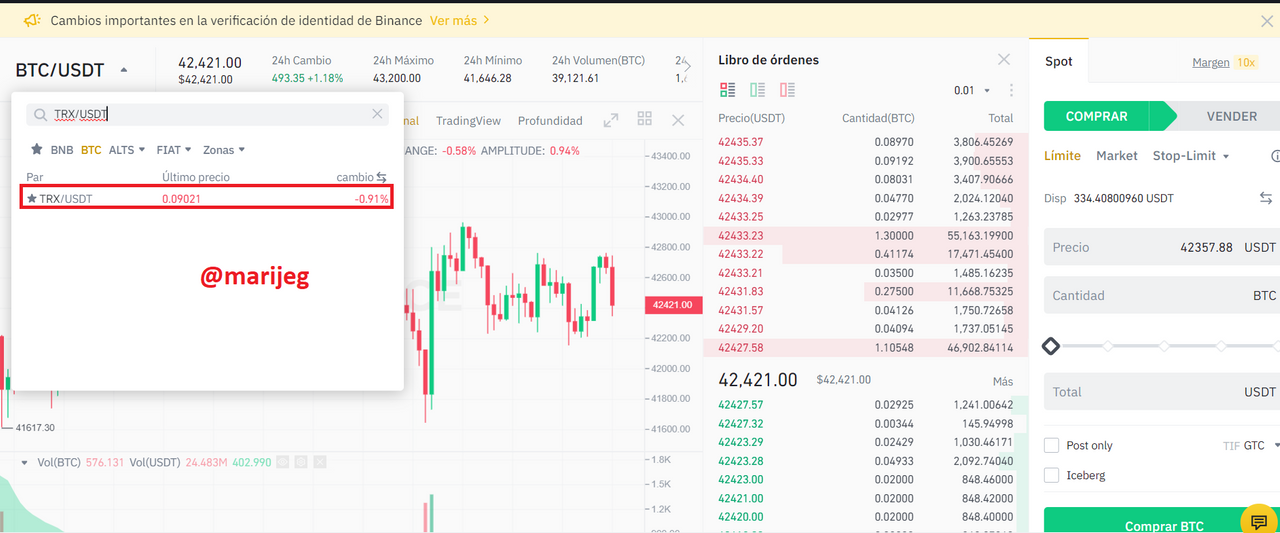Screen dimensions: 1280x533
Task: Click buy order at price 42427.57
Action: [x=866, y=405]
